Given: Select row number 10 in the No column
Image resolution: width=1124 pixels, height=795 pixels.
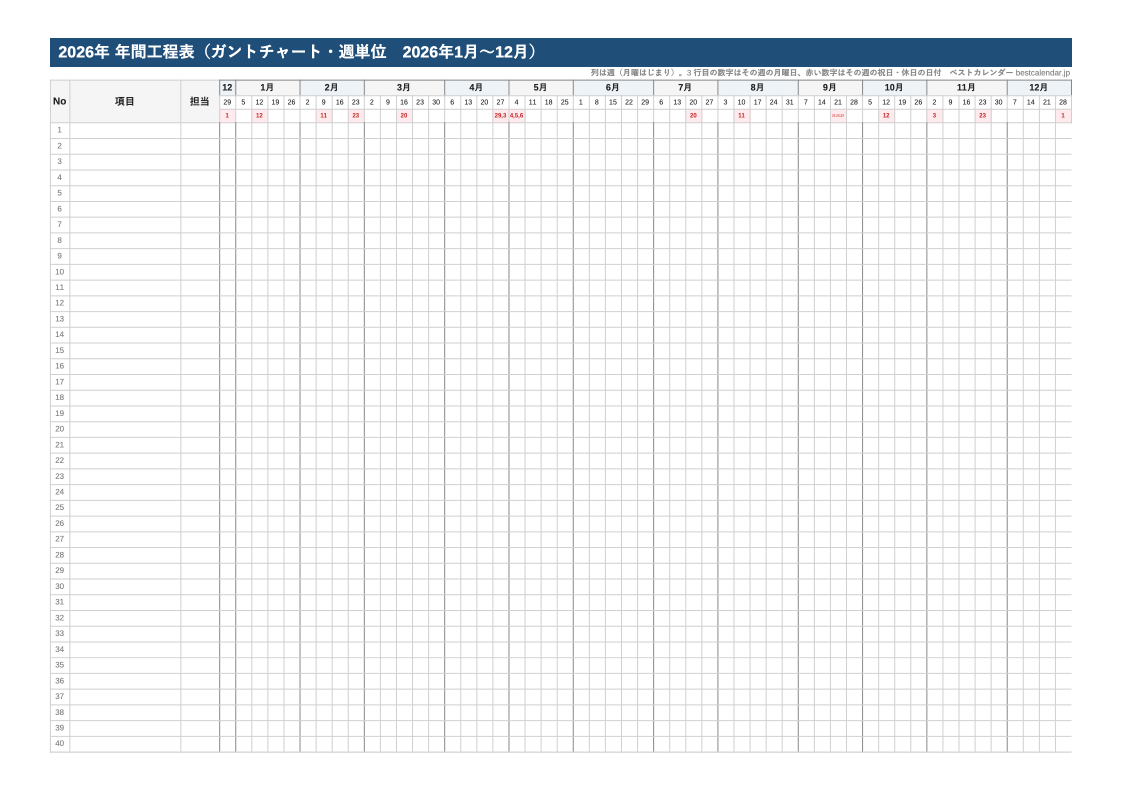Looking at the screenshot, I should tap(59, 272).
